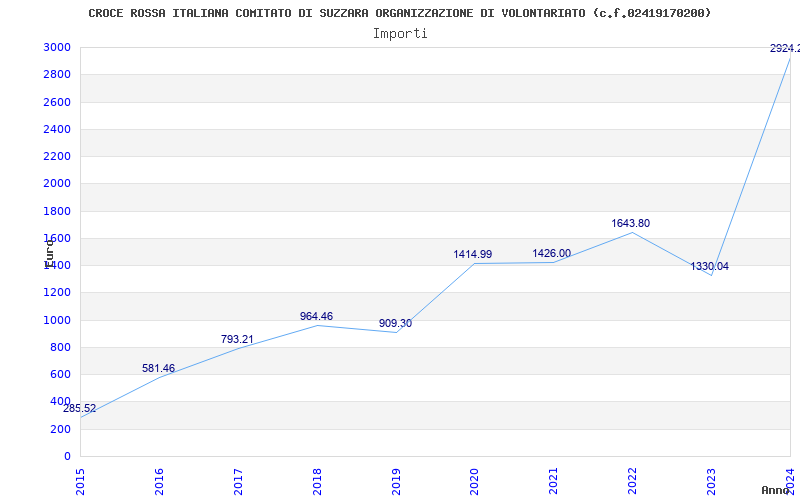Click the chart title CROCE ROSSA ITALIANA COMITATO DI SUZZARA

pyautogui.click(x=399, y=13)
